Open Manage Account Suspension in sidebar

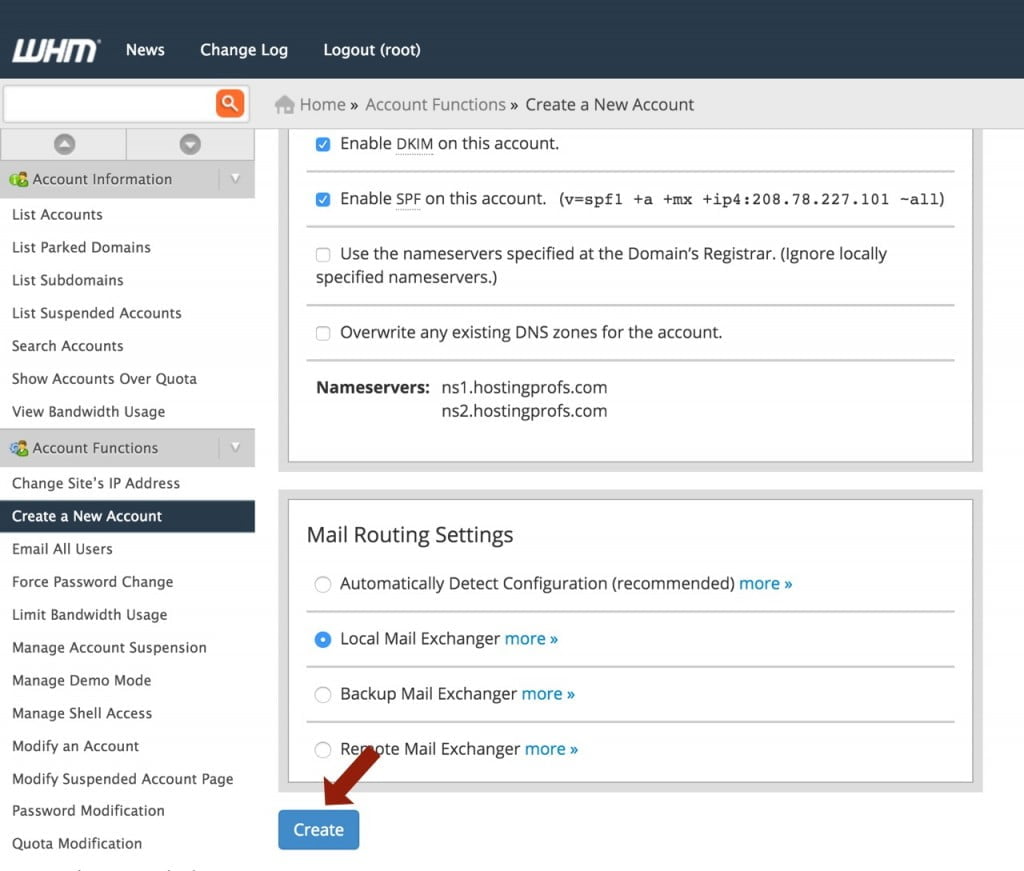[109, 648]
